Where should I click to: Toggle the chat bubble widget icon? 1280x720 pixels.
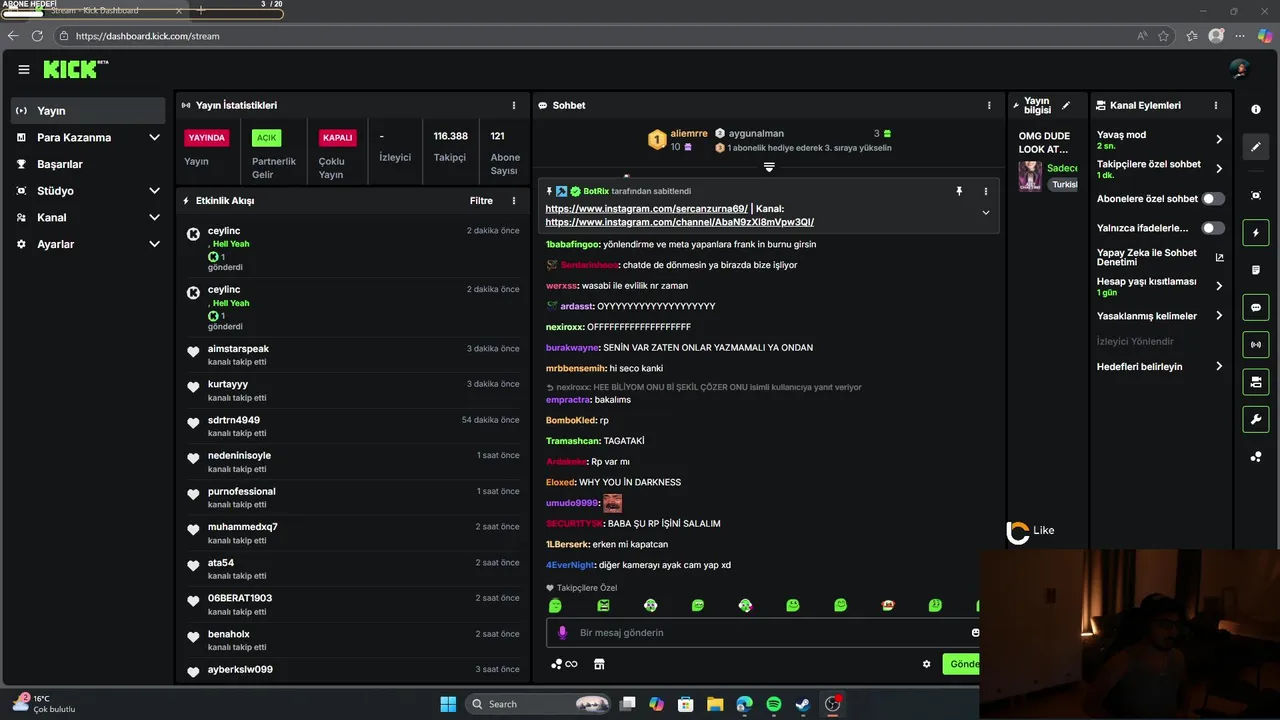pyautogui.click(x=1256, y=307)
